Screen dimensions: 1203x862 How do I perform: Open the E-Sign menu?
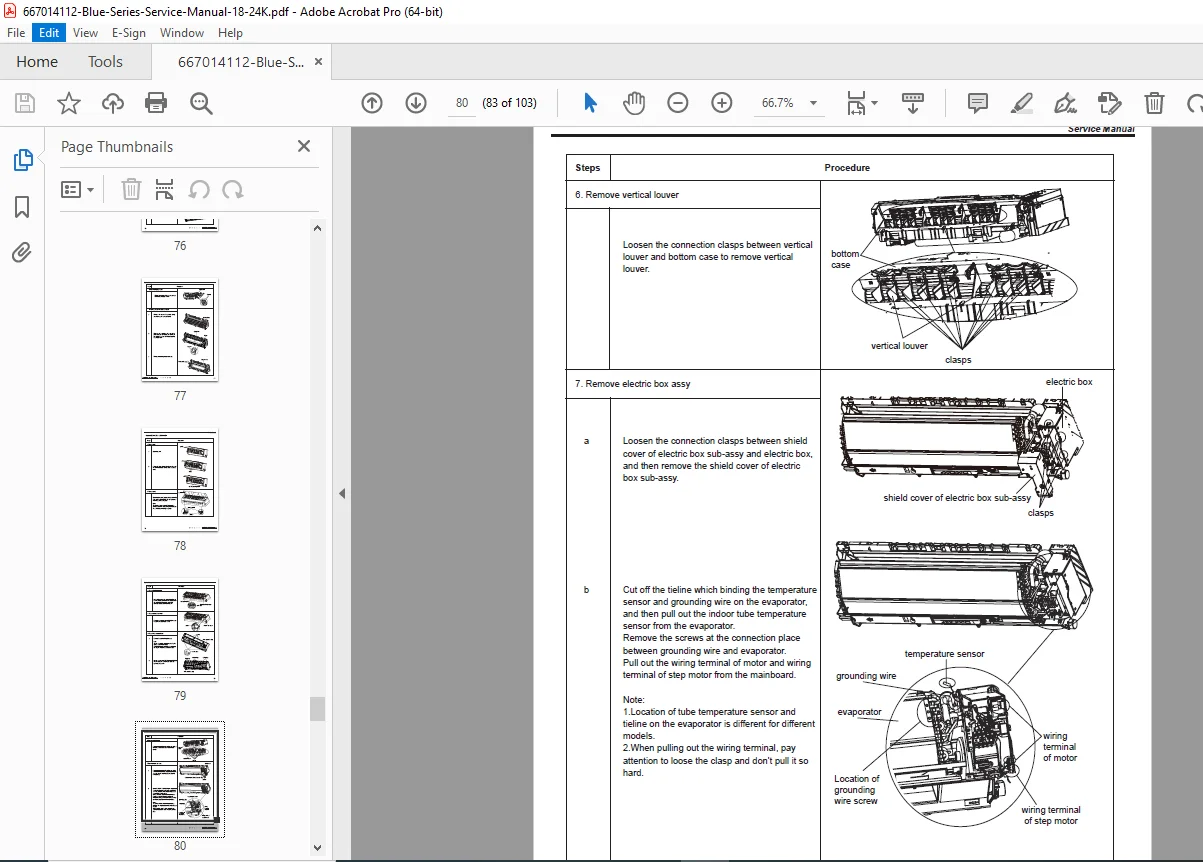(129, 33)
